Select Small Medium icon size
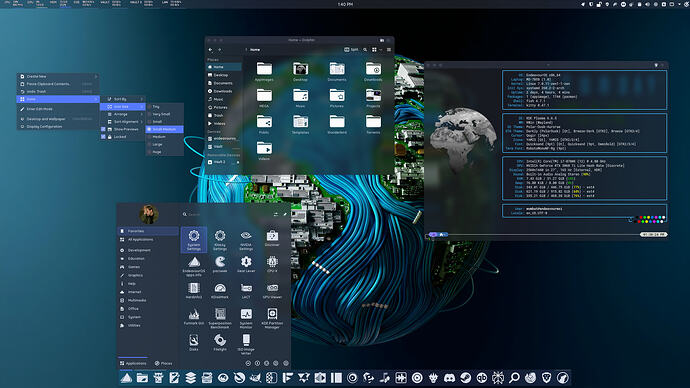Screen dimensions: 690x388 pyautogui.click(x=165, y=129)
